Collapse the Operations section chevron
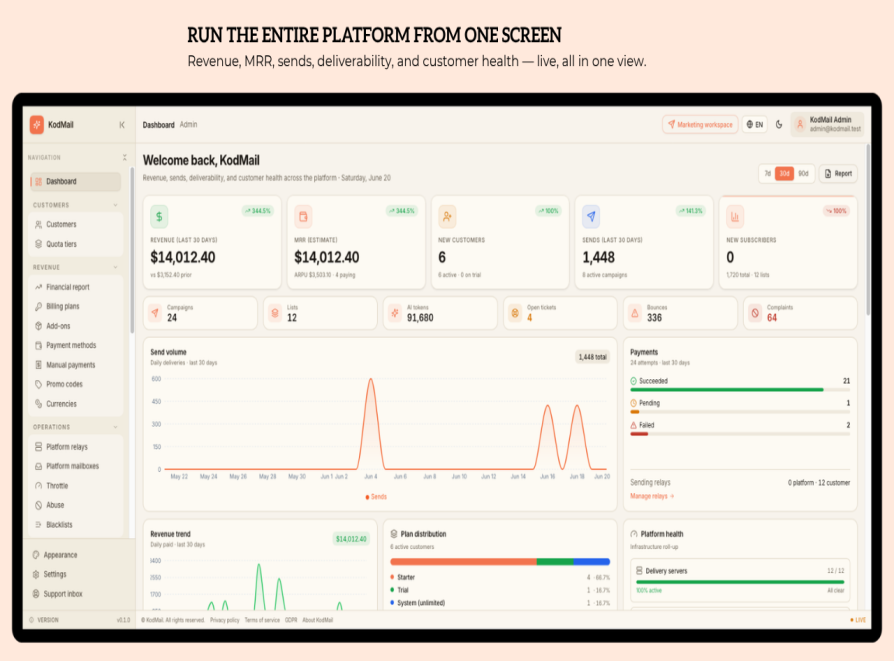 point(116,427)
